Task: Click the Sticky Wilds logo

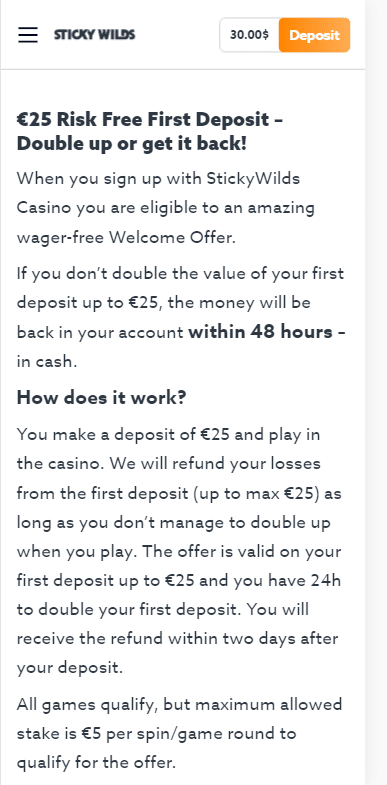Action: tap(95, 35)
